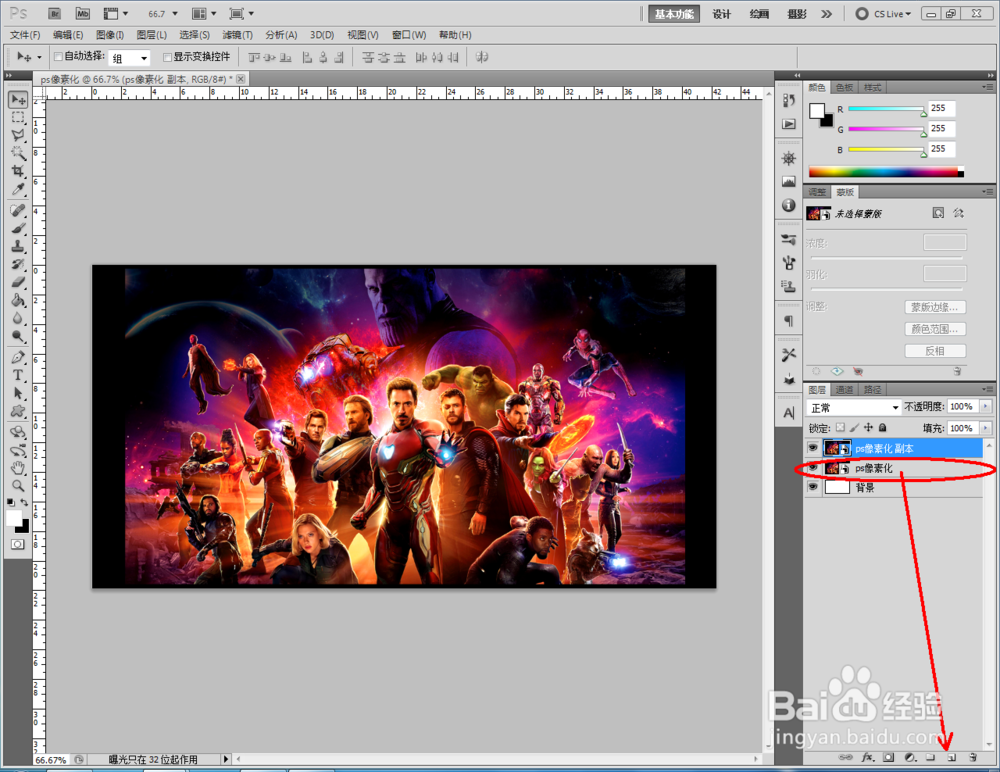The height and width of the screenshot is (772, 1000).
Task: Open the 文件(F) menu
Action: 25,35
